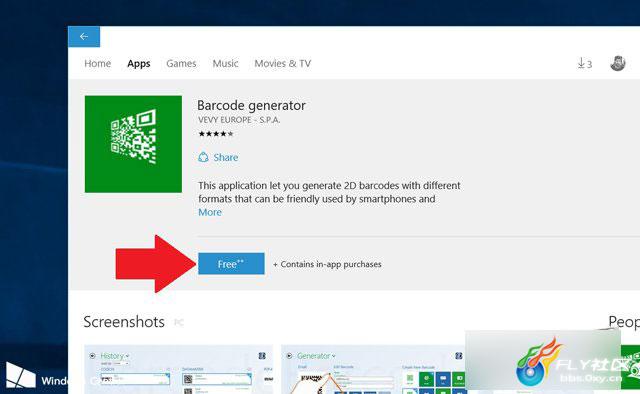Image resolution: width=640 pixels, height=394 pixels.
Task: Open the Home tab
Action: pos(98,64)
